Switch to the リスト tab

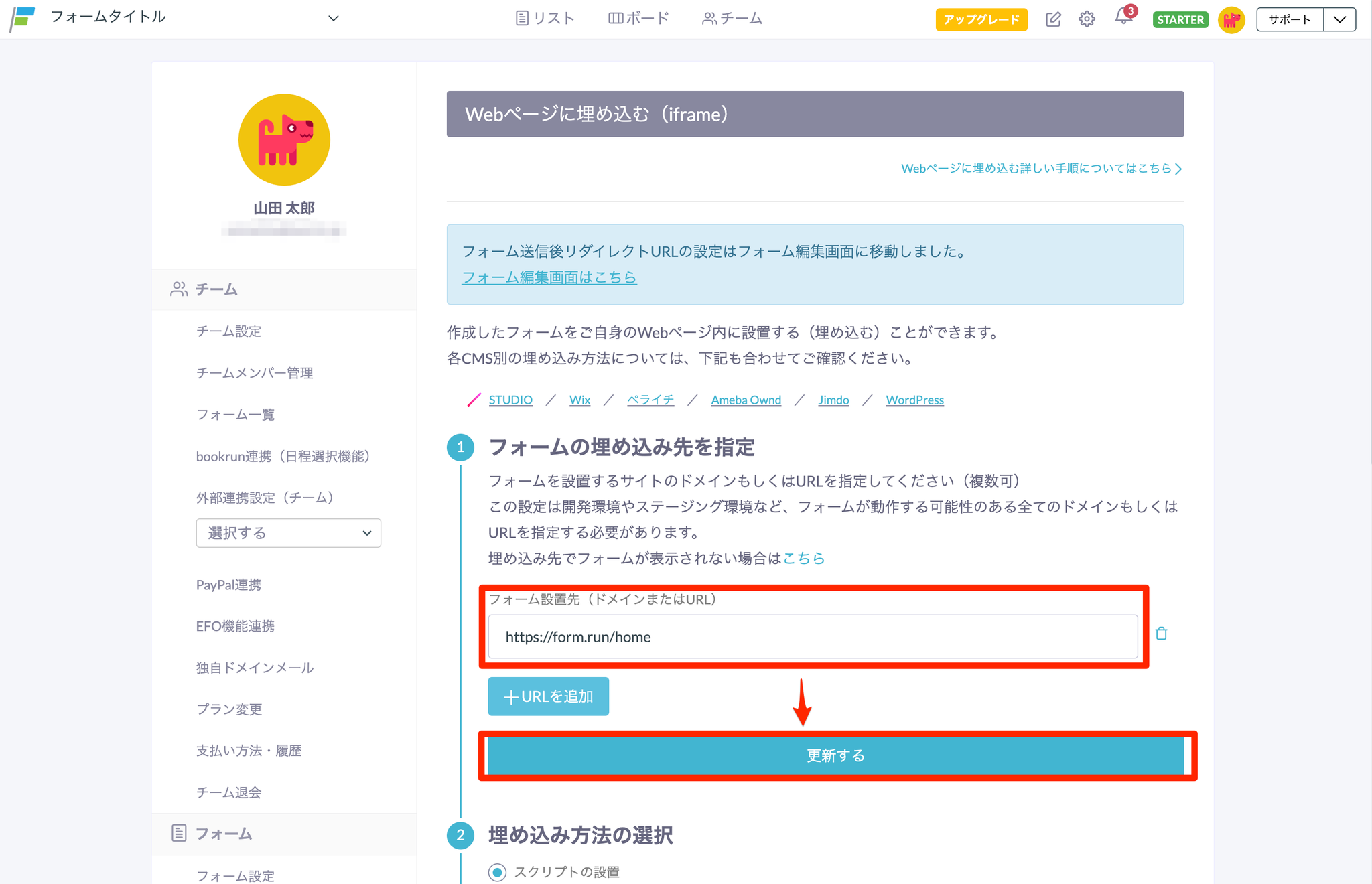pyautogui.click(x=545, y=18)
